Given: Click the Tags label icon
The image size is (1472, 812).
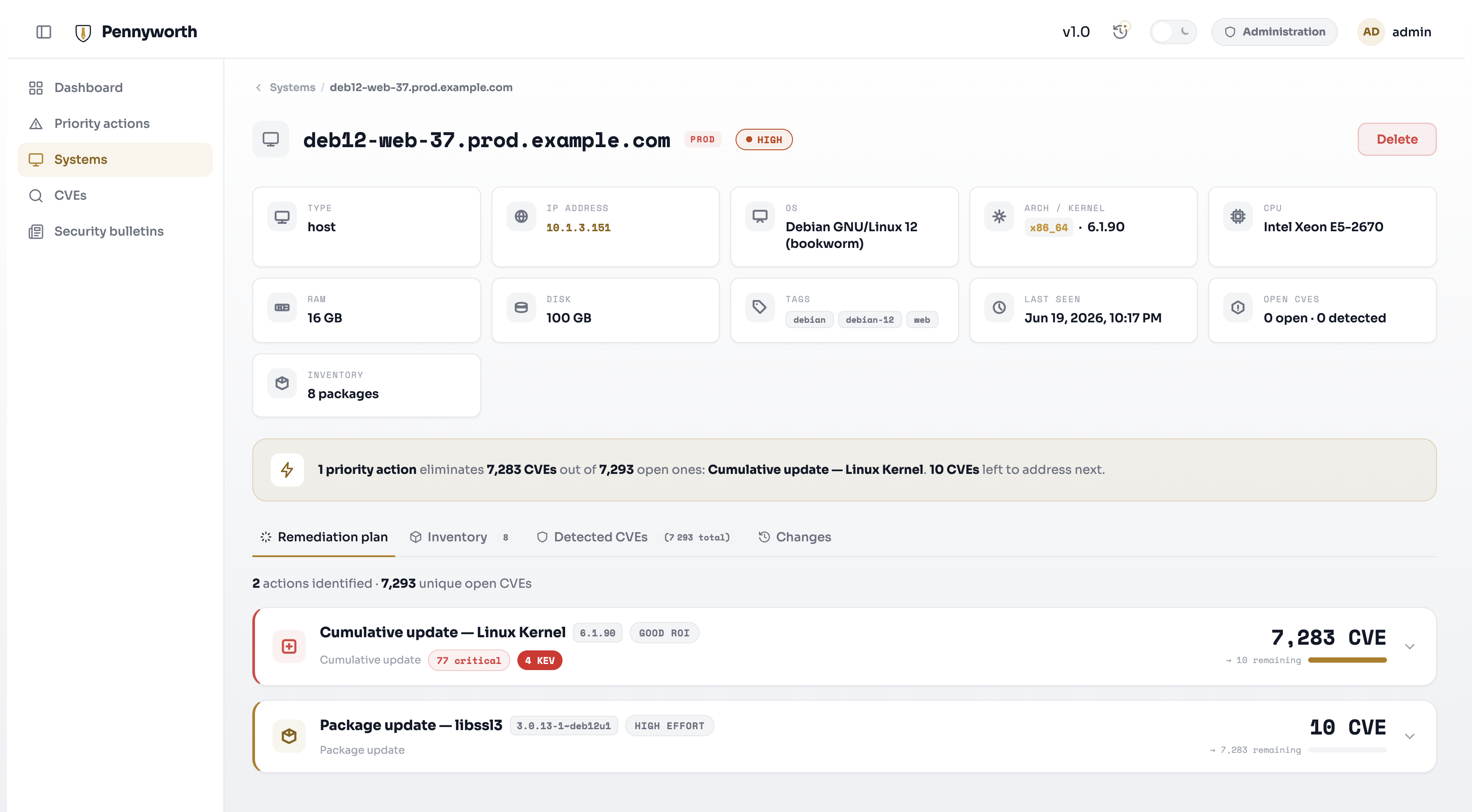Looking at the screenshot, I should click(760, 307).
